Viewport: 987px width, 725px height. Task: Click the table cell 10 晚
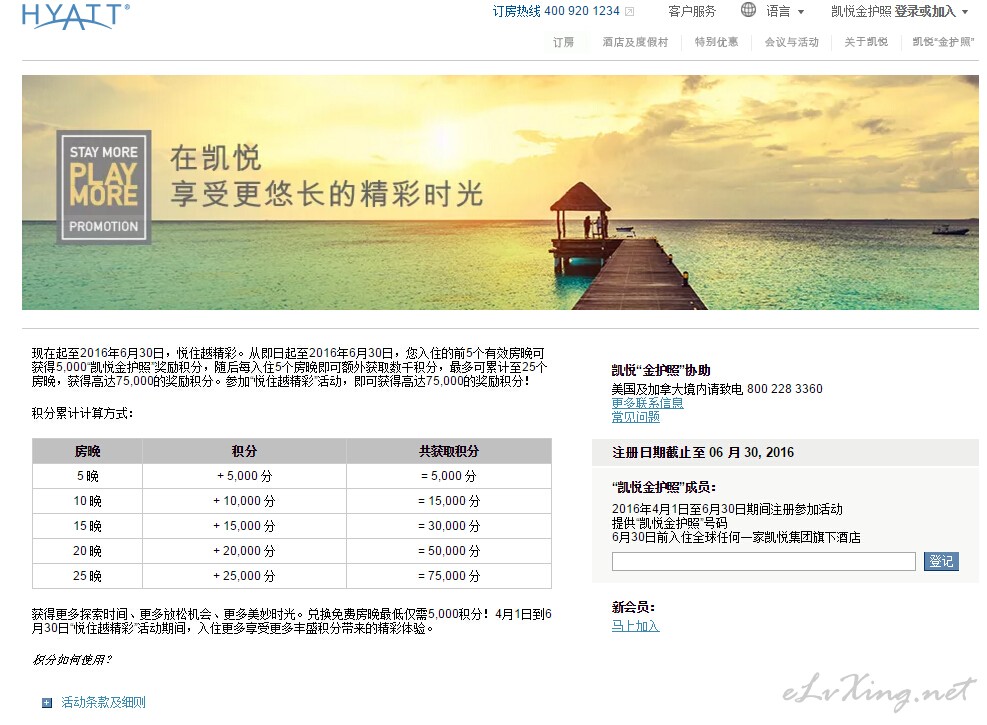pyautogui.click(x=87, y=501)
